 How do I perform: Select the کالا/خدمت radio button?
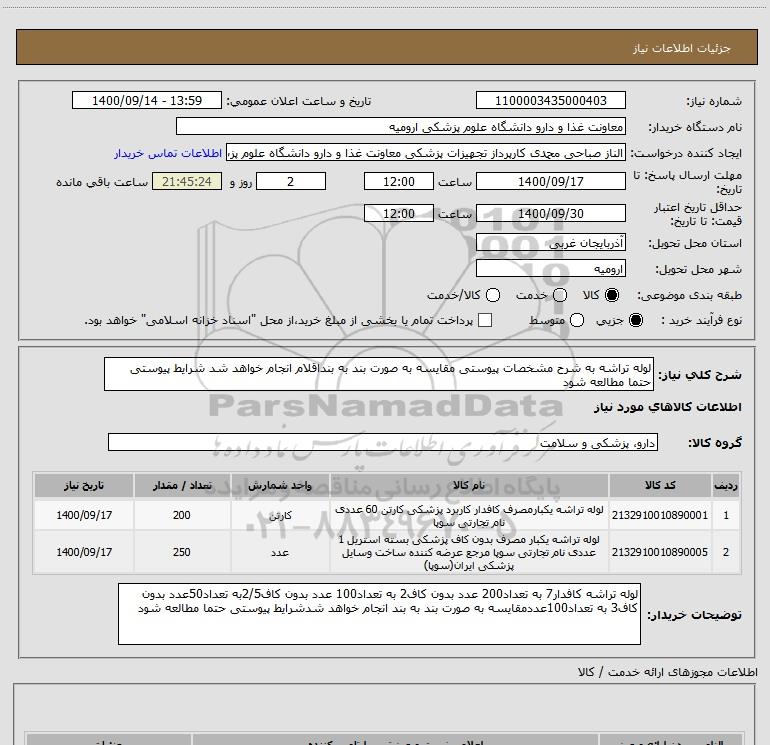(493, 295)
